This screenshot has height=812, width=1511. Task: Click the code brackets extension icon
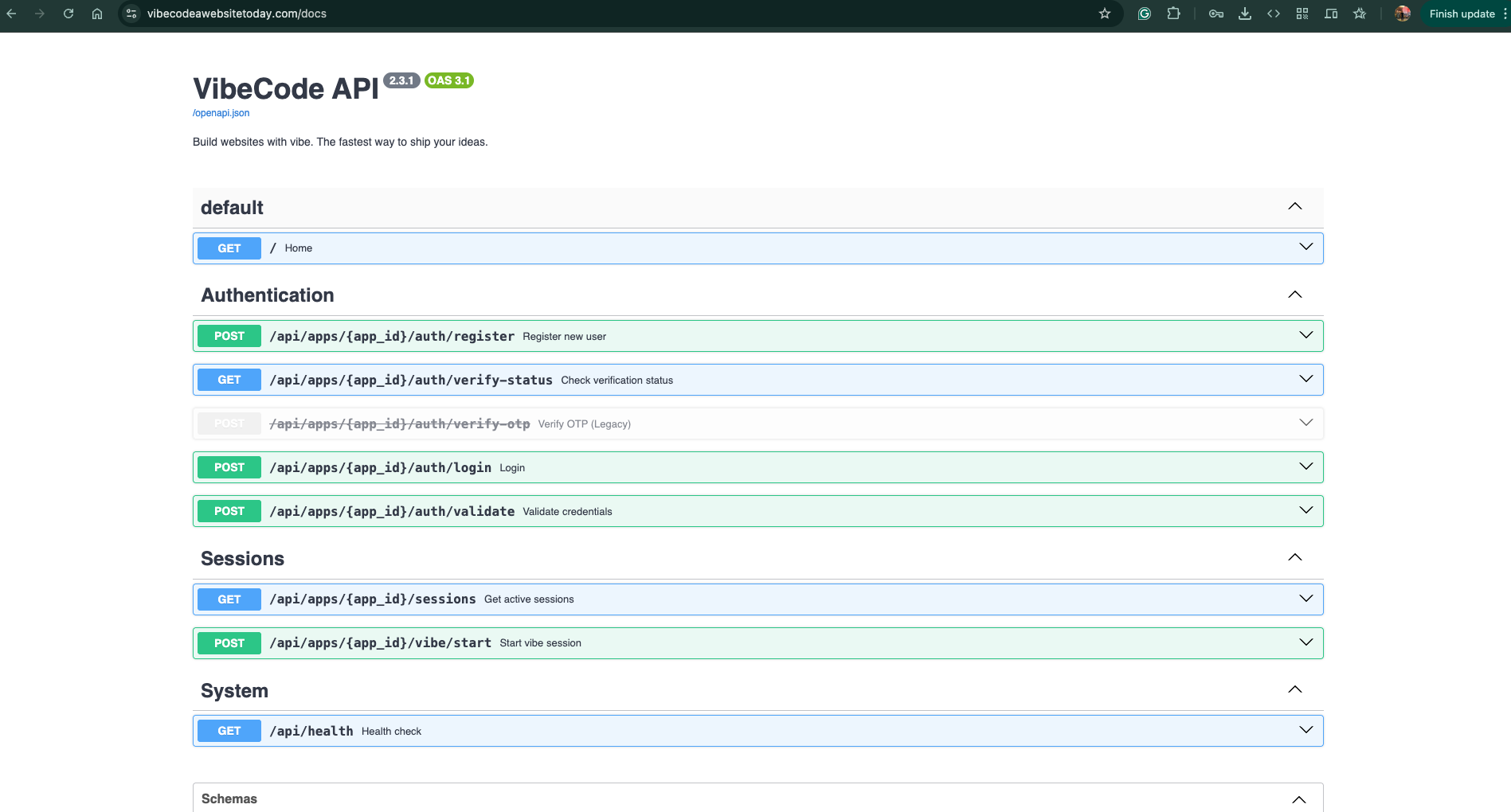pyautogui.click(x=1274, y=14)
